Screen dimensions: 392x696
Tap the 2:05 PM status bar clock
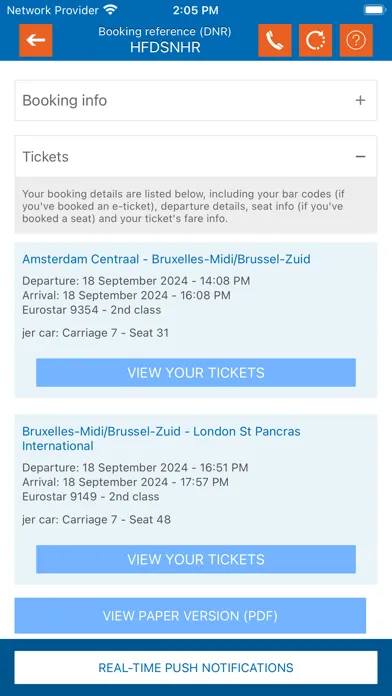(x=195, y=10)
